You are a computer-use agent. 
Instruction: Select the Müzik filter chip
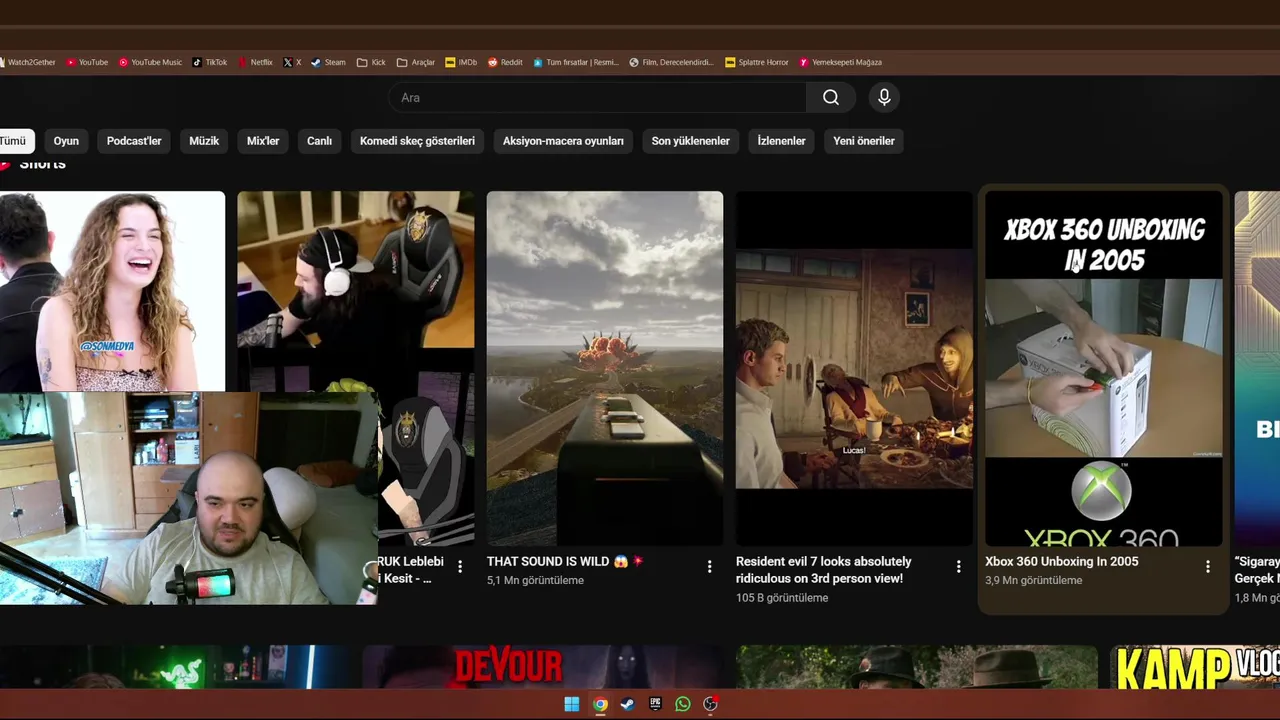(204, 141)
